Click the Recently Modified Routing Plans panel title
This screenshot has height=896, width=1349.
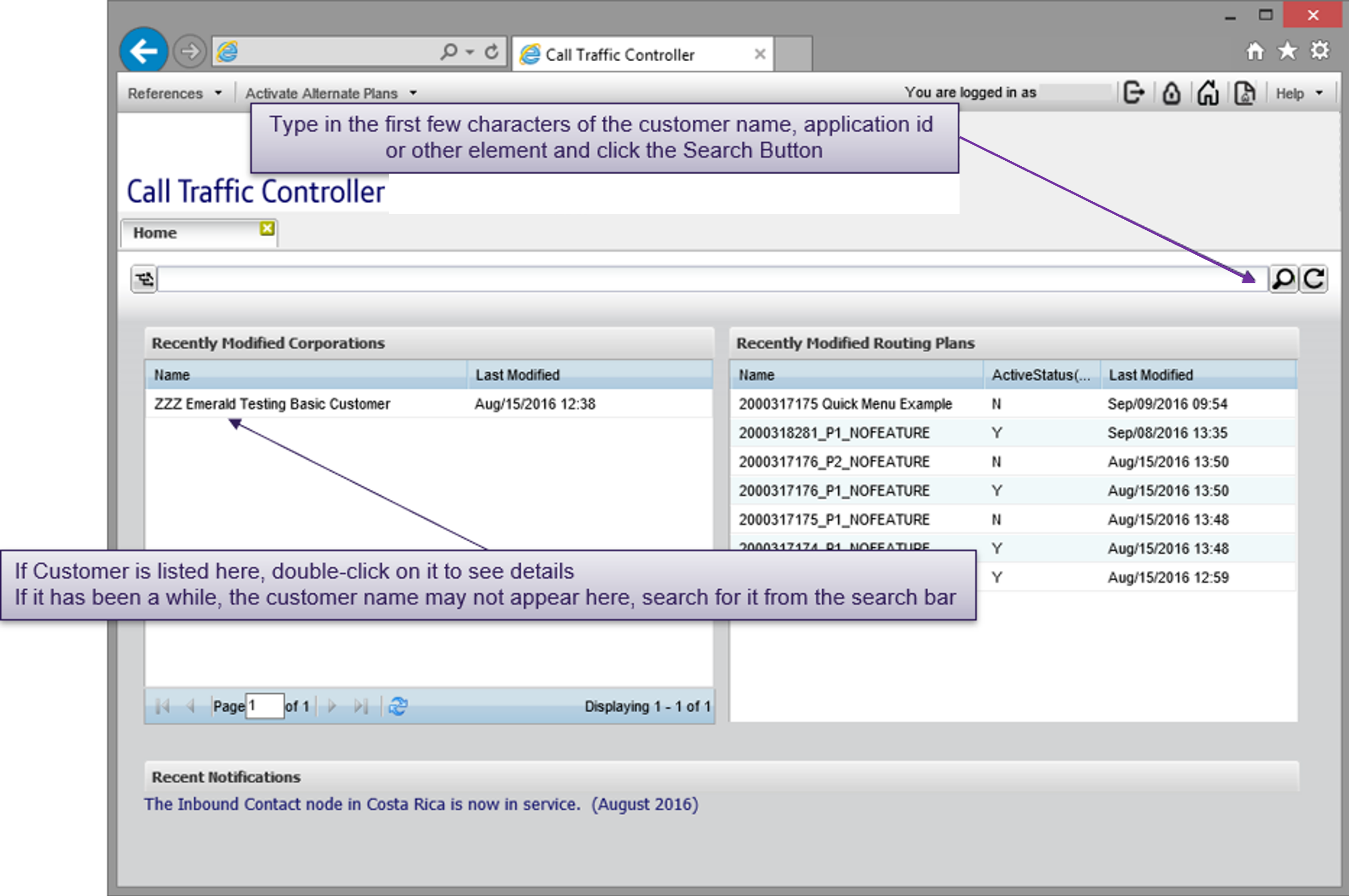[x=855, y=343]
